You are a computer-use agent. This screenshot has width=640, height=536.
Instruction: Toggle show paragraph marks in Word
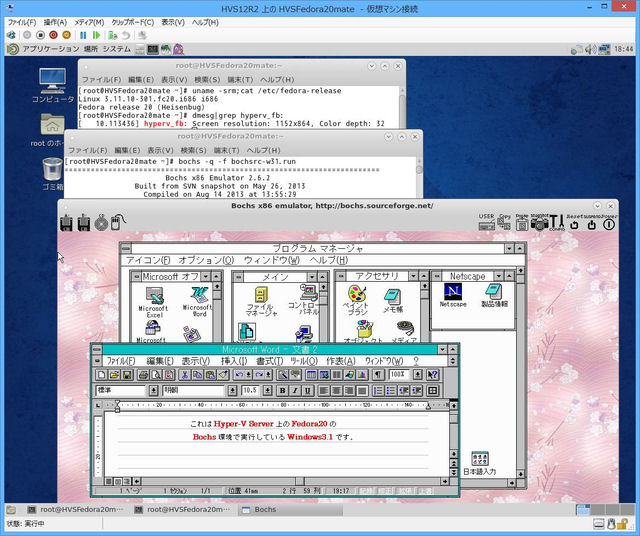click(x=378, y=374)
